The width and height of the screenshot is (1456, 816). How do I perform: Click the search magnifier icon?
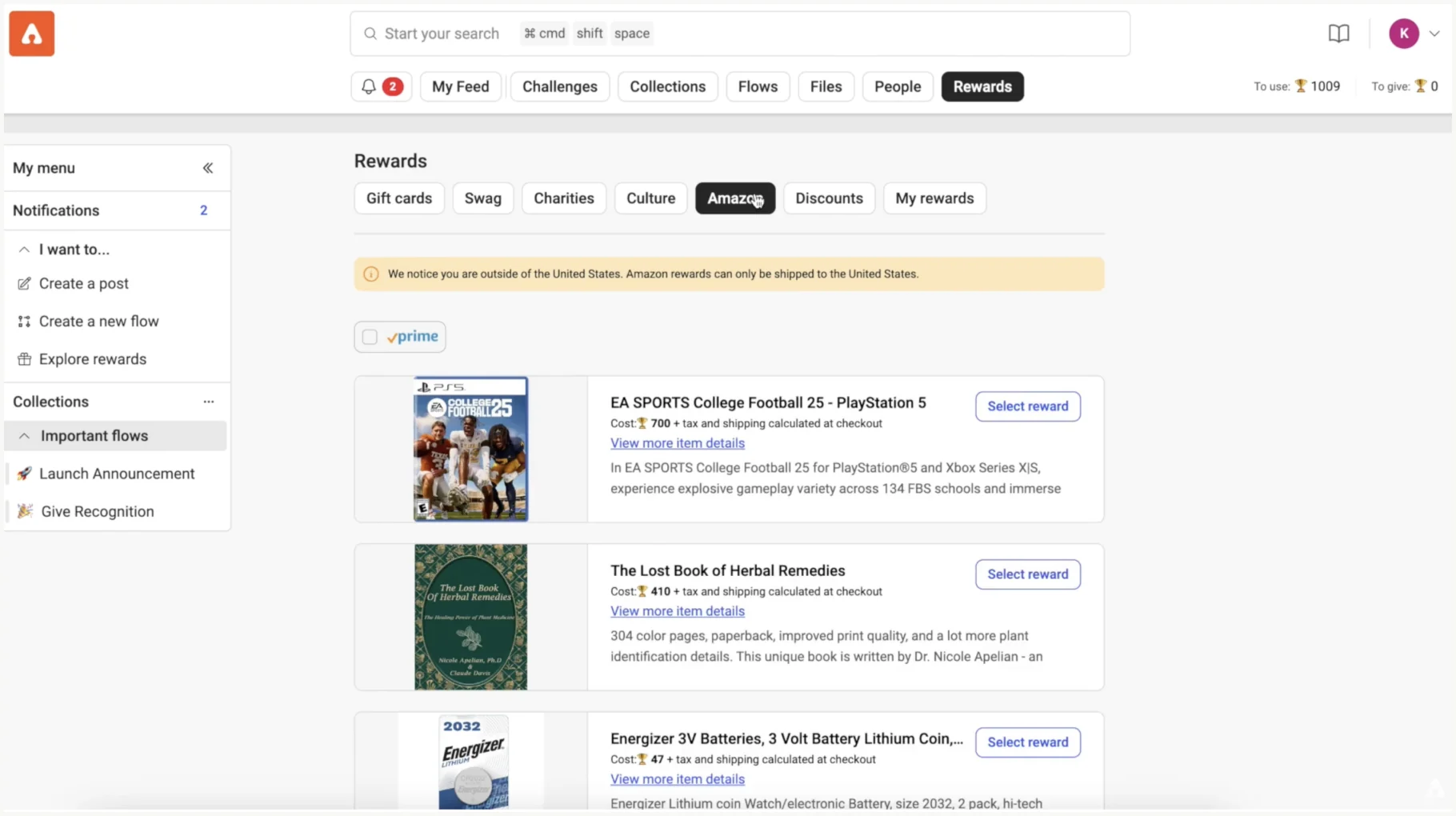(370, 34)
